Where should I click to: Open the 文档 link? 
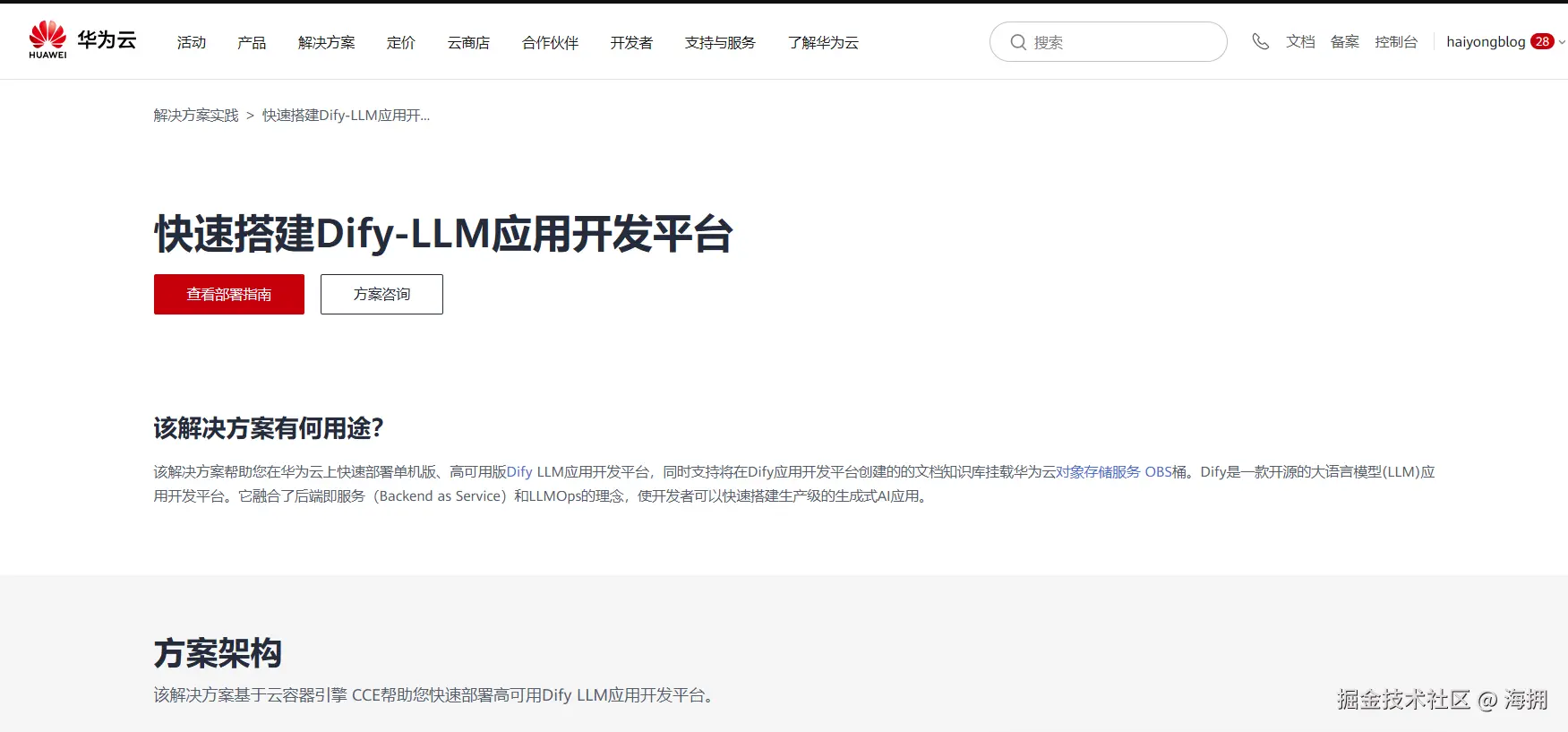[x=1301, y=42]
